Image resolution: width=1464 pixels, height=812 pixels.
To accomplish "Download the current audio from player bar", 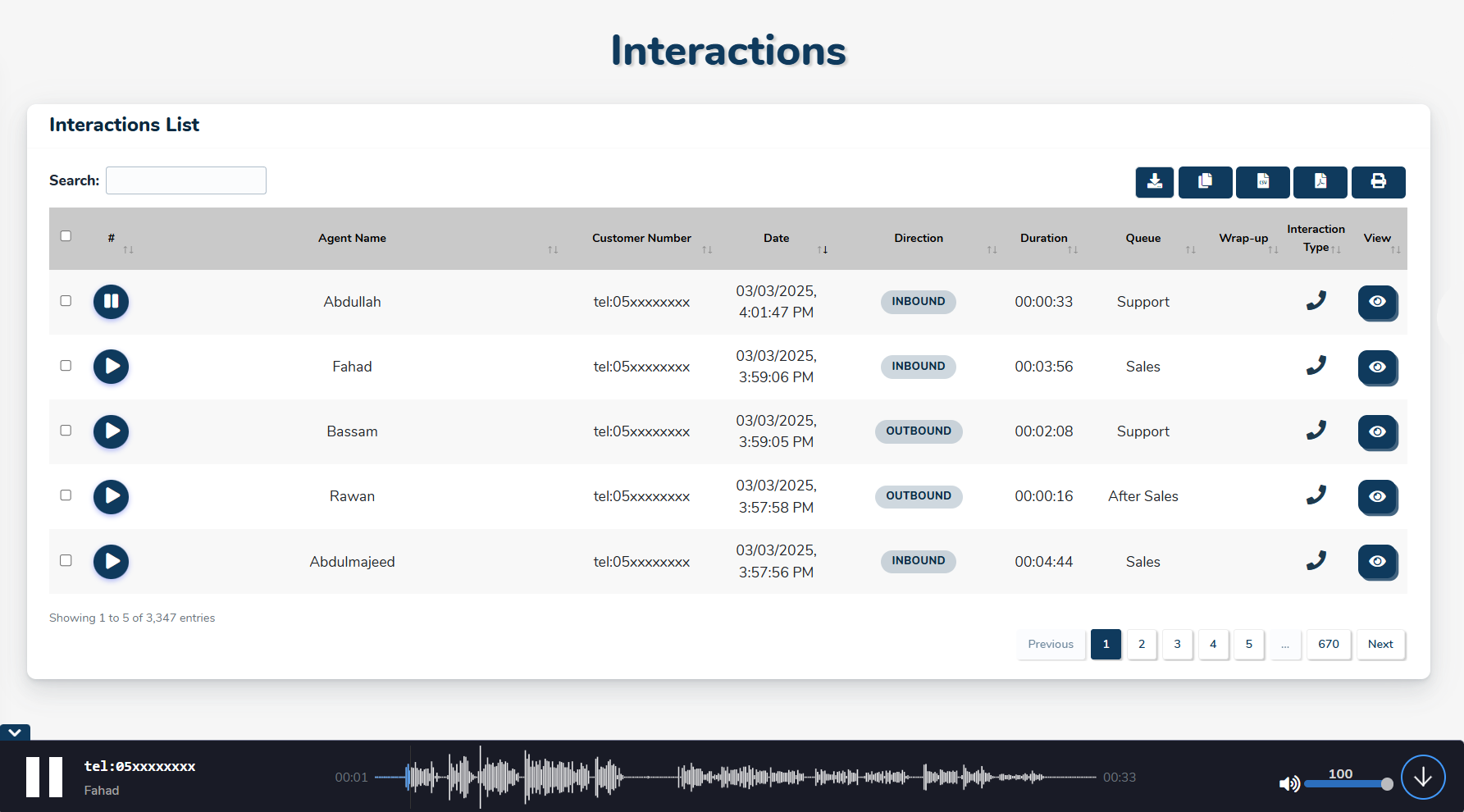I will 1422,777.
